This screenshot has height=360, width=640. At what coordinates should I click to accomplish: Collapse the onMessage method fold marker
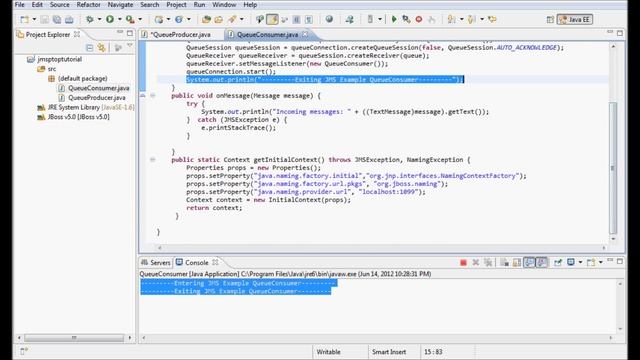(x=153, y=96)
